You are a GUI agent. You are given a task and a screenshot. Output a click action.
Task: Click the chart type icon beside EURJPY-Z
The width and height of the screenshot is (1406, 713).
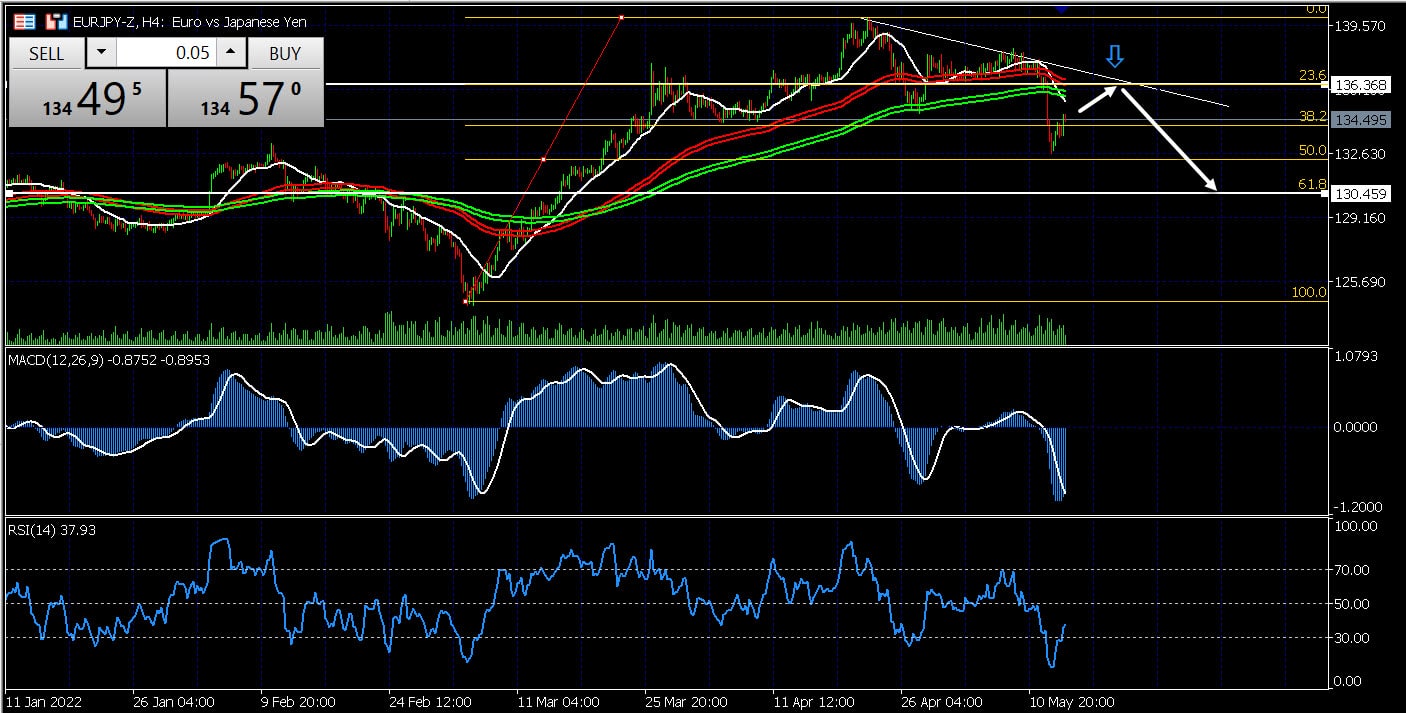pos(58,21)
